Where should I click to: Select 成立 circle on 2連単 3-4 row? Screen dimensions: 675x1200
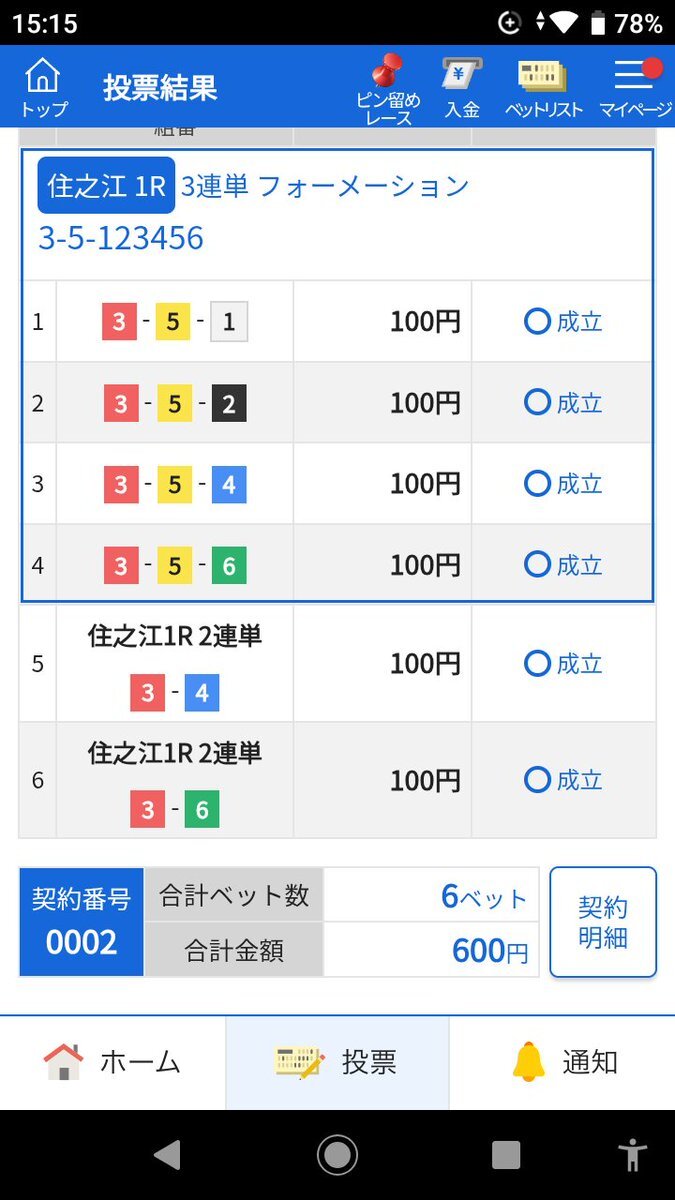point(538,663)
